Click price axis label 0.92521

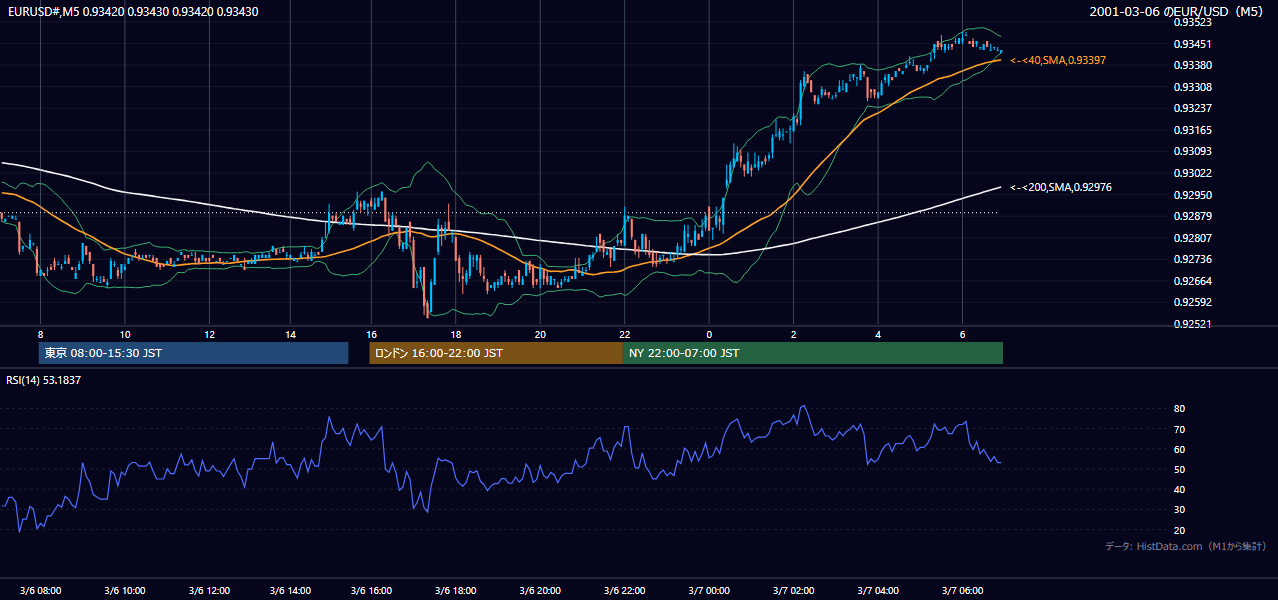point(1192,324)
